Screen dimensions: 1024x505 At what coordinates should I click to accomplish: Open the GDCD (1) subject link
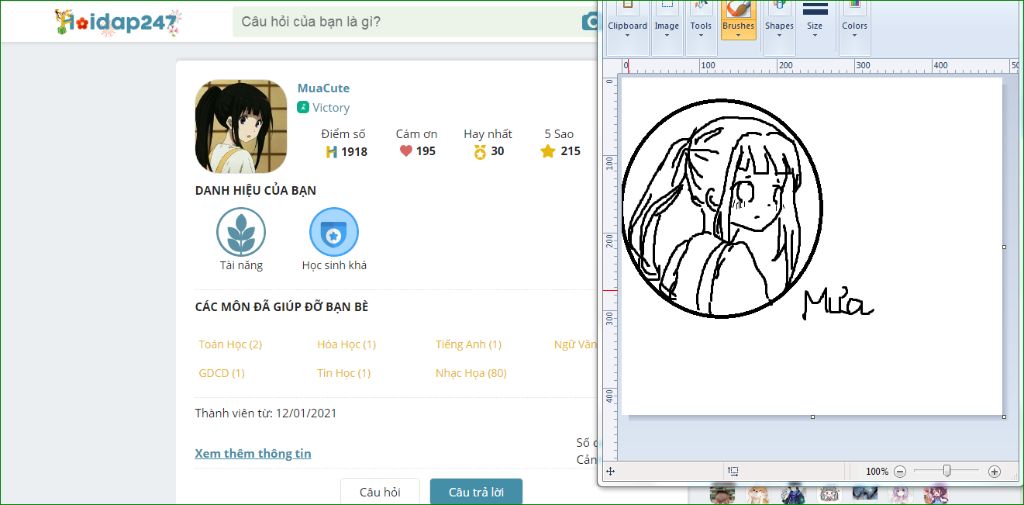[x=221, y=373]
